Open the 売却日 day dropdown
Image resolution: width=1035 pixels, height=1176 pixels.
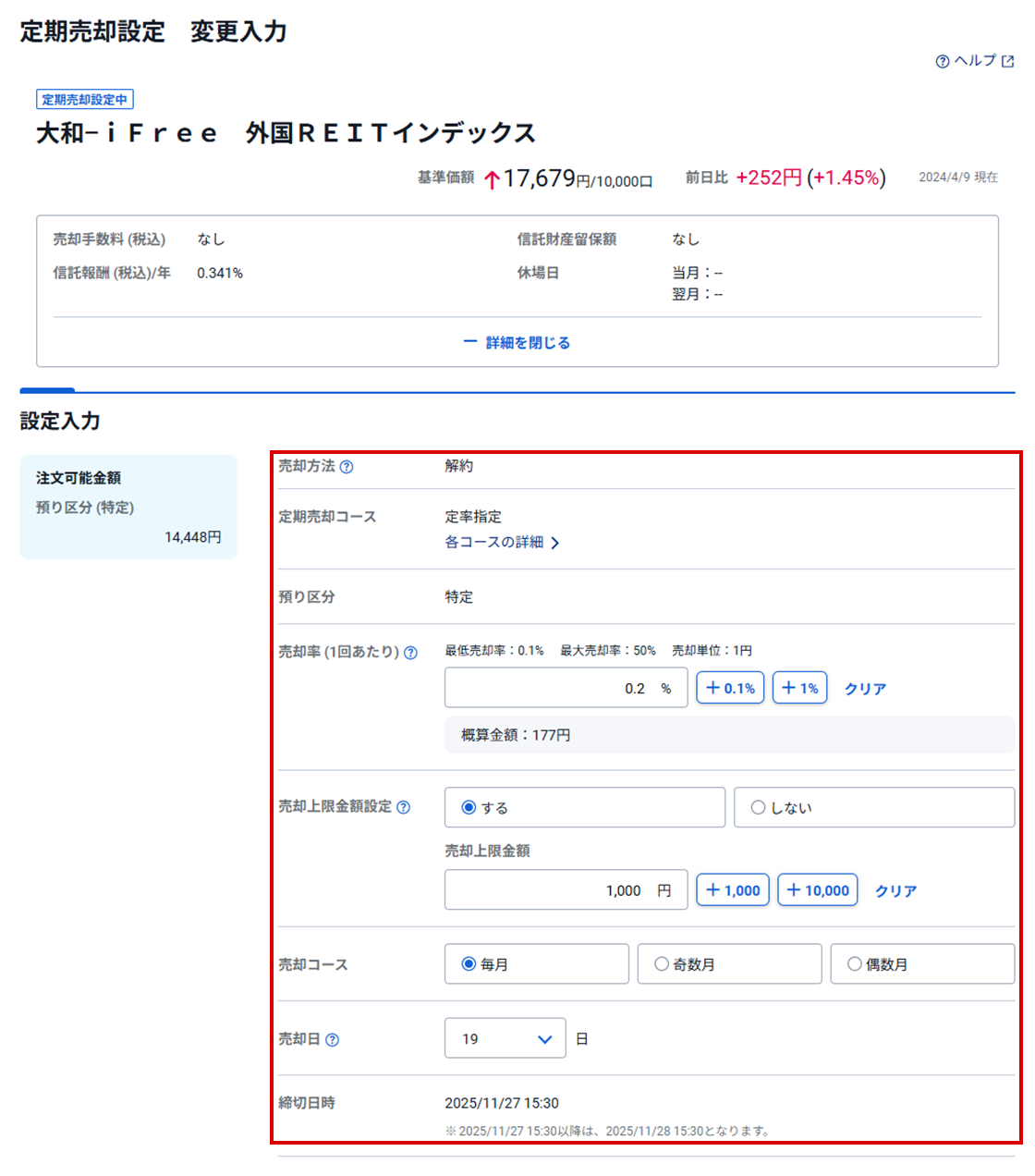pos(505,1039)
